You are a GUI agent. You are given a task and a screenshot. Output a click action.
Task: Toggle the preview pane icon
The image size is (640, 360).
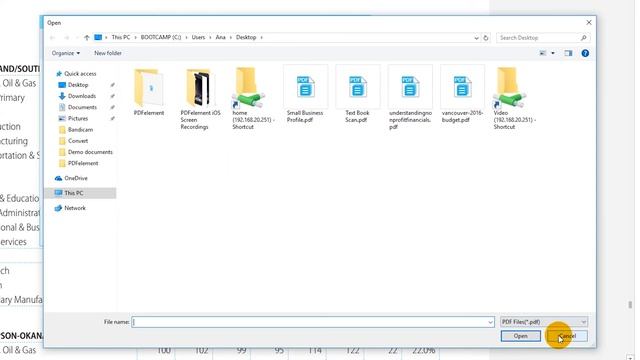click(x=568, y=53)
